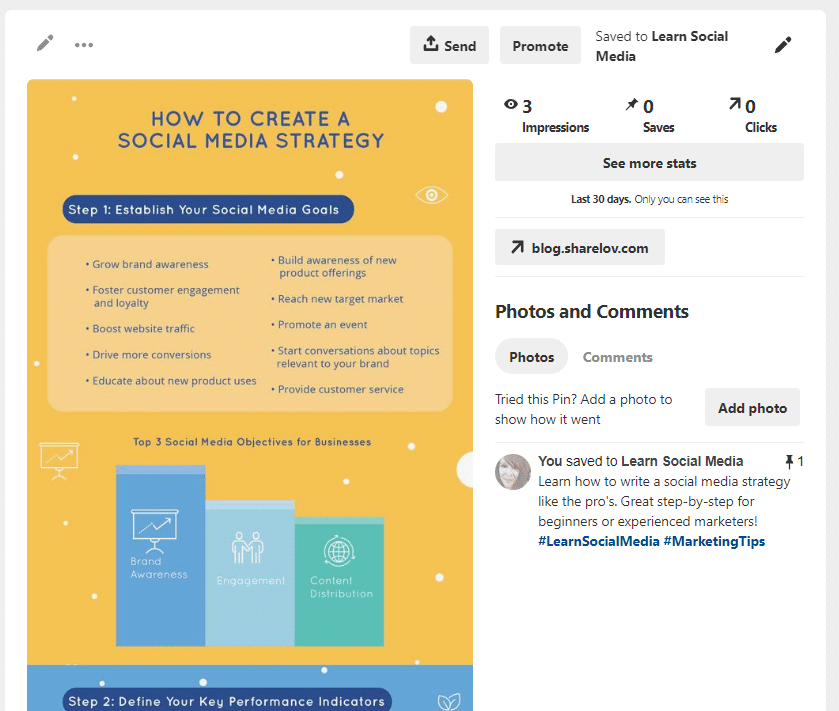
Task: Click the Photos and Comments heading
Action: [x=592, y=311]
